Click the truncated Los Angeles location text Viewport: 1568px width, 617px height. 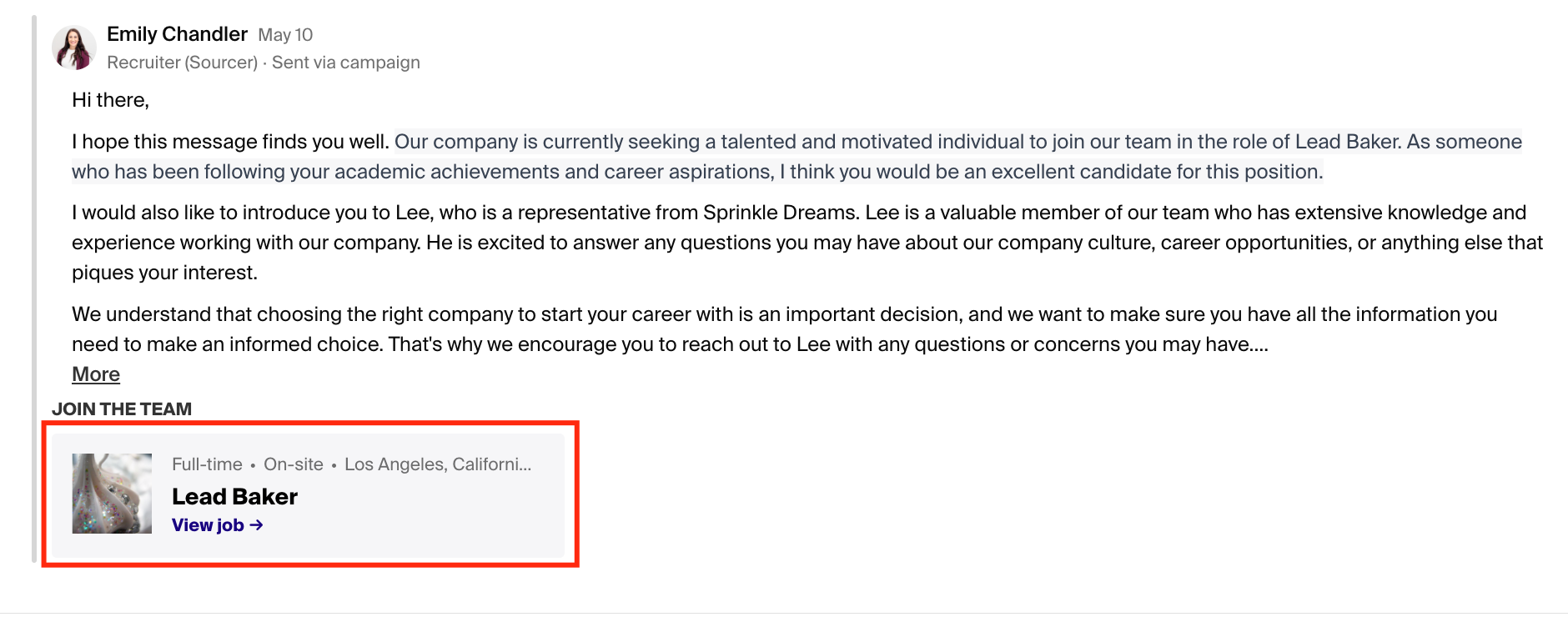(438, 464)
